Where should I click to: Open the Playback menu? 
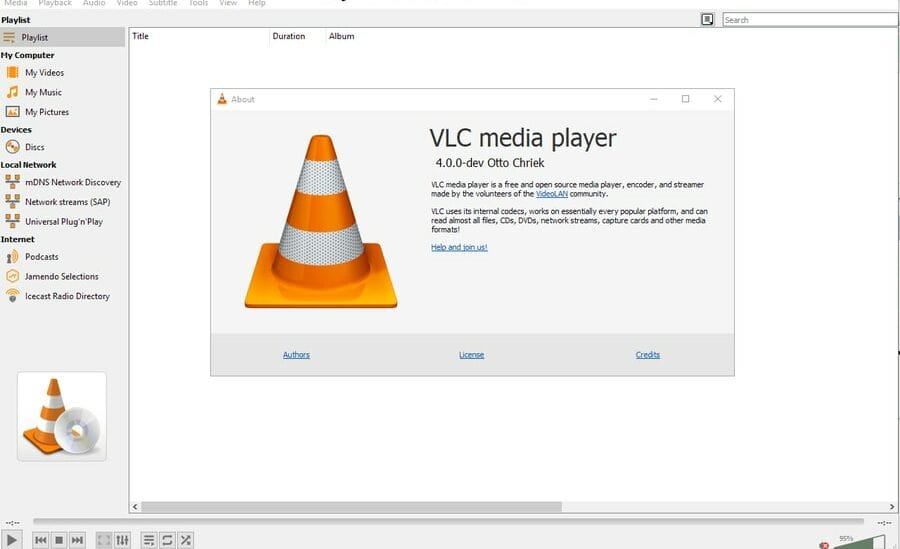tap(55, 3)
